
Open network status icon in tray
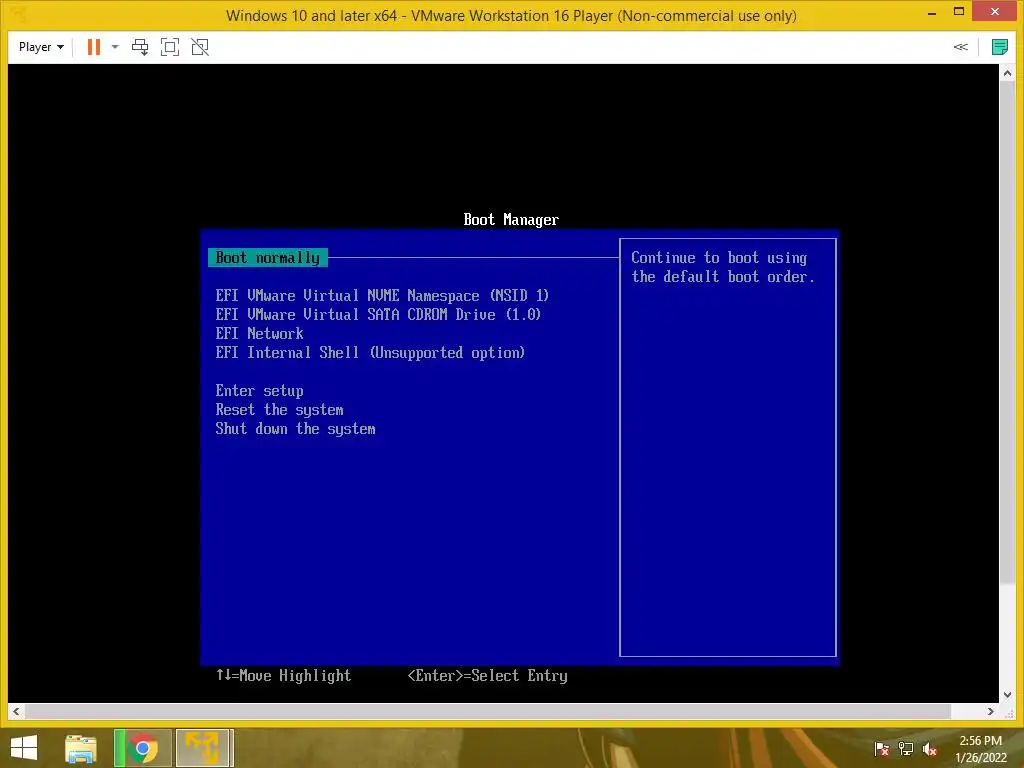click(905, 749)
